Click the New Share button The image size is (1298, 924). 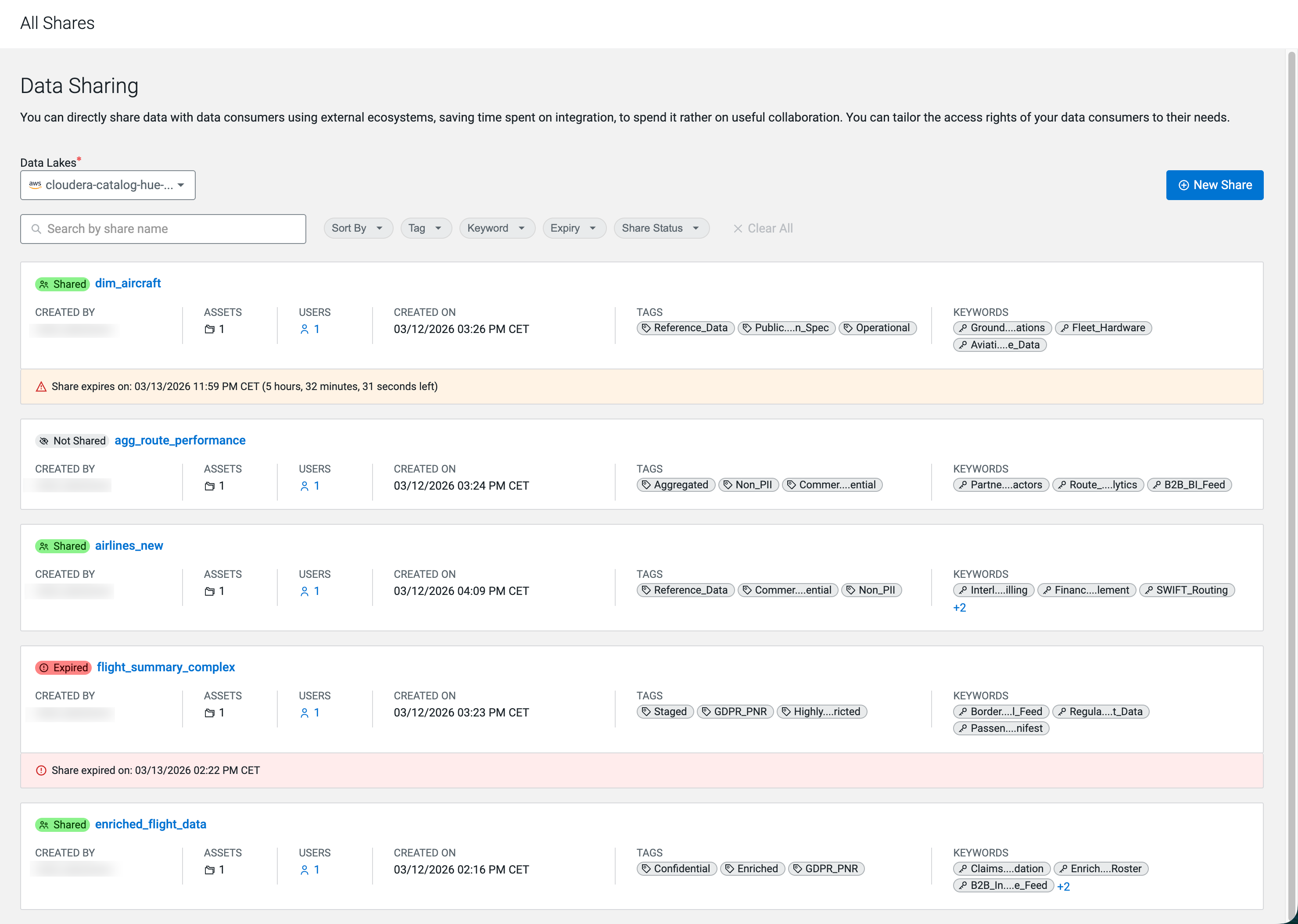[1214, 185]
